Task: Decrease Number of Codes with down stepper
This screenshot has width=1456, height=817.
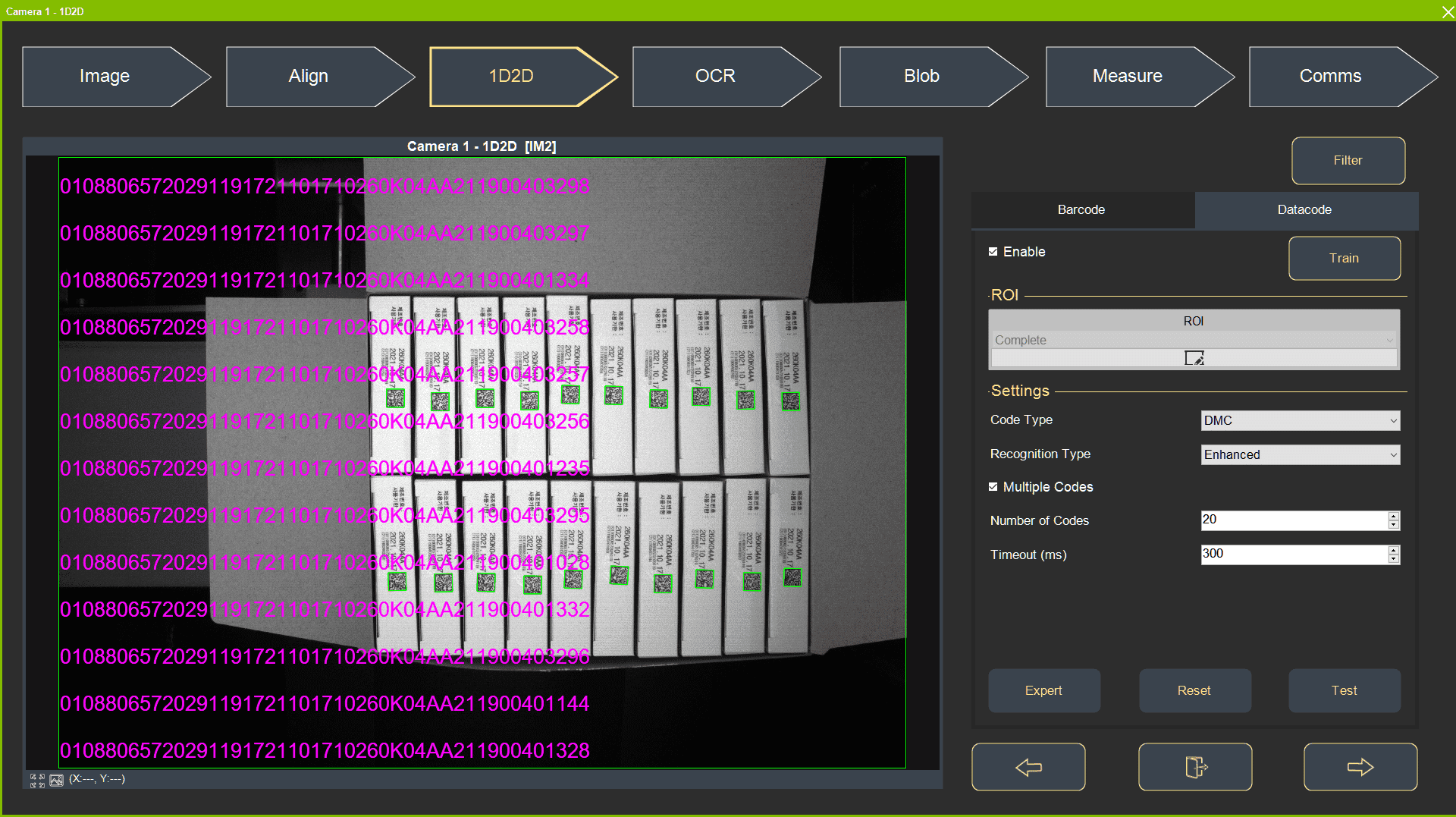Action: click(1394, 525)
